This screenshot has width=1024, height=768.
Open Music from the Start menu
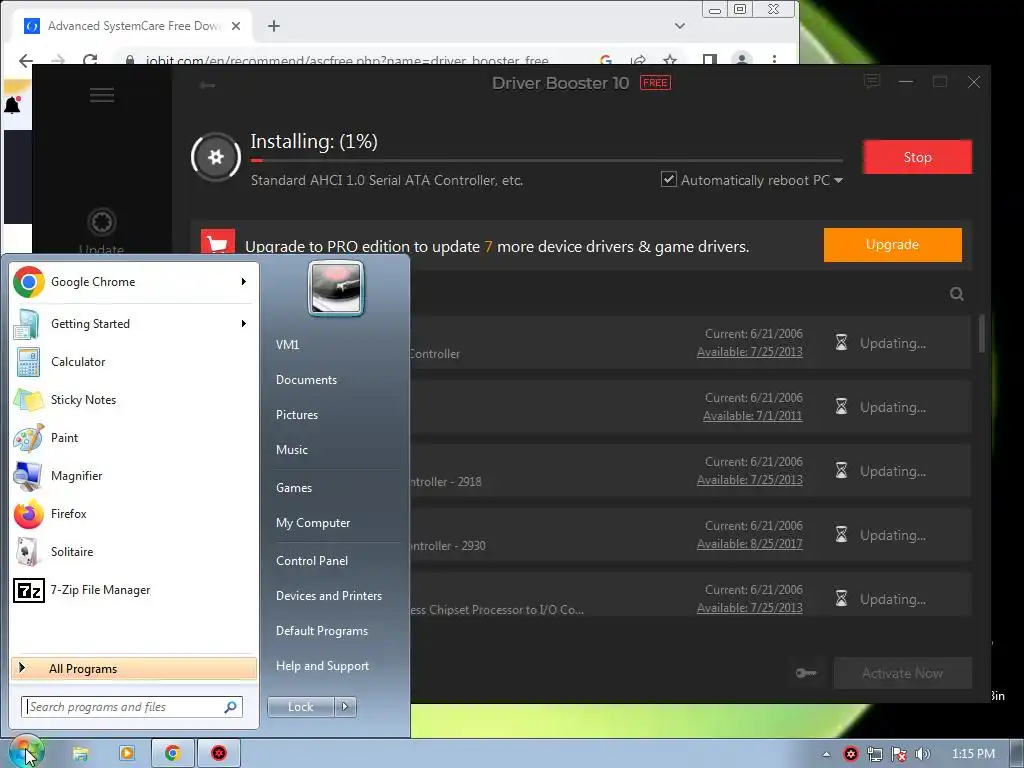point(291,449)
